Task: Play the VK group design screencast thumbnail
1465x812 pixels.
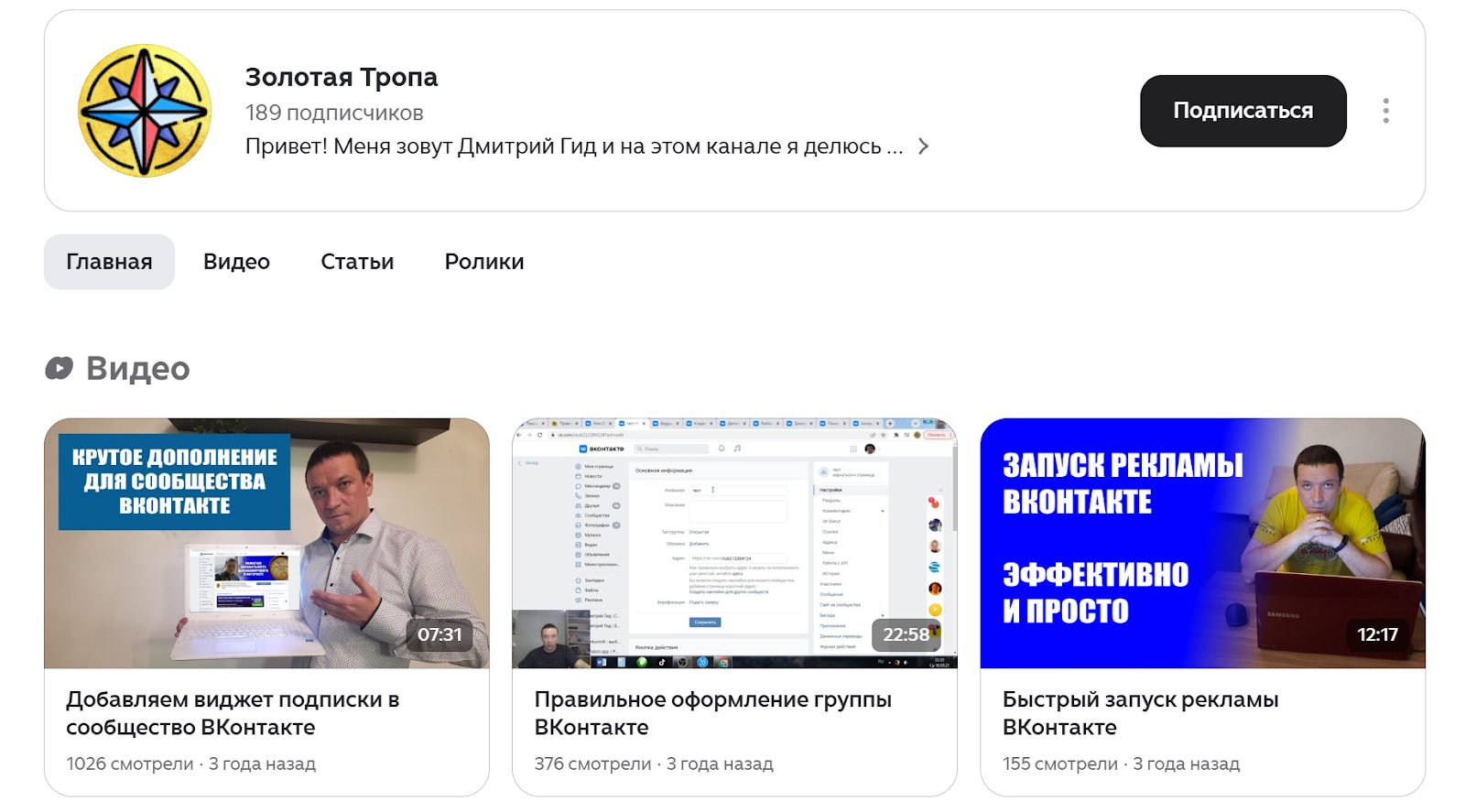Action: click(734, 544)
